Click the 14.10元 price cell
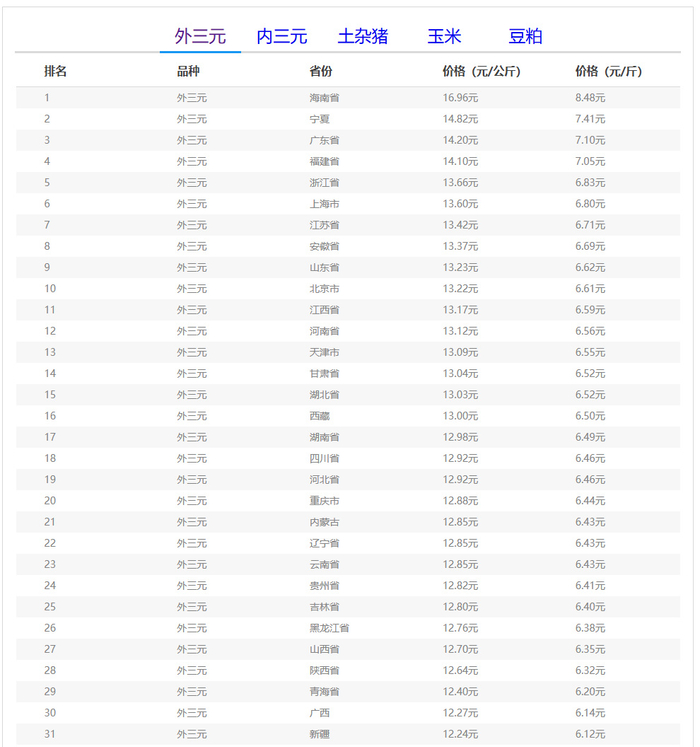Viewport: 700px width, 747px height. [460, 162]
